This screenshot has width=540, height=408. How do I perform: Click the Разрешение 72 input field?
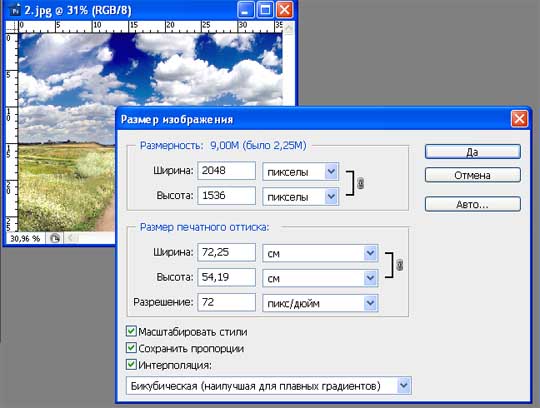point(227,302)
